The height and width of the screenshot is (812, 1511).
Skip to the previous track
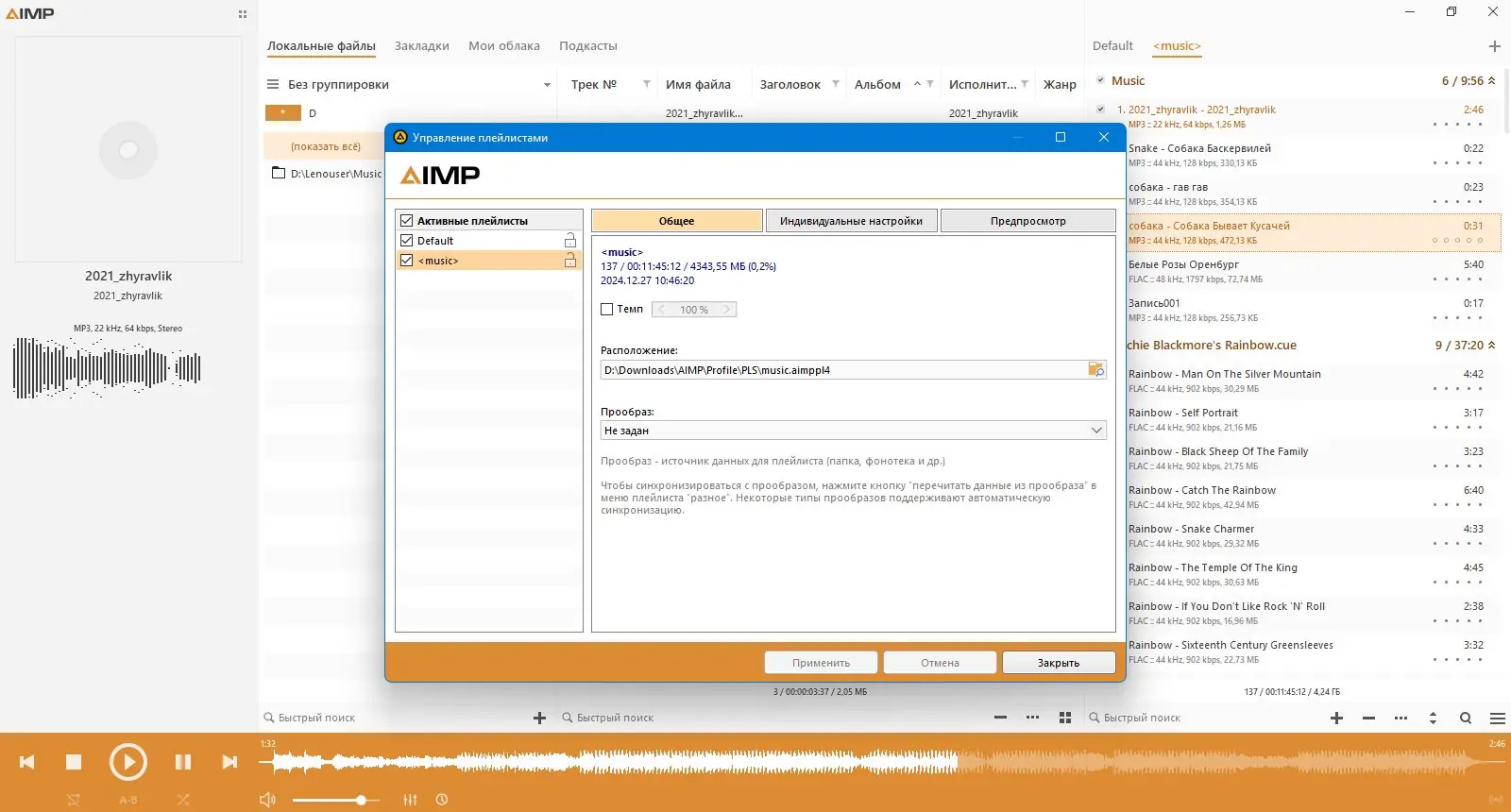(x=27, y=762)
